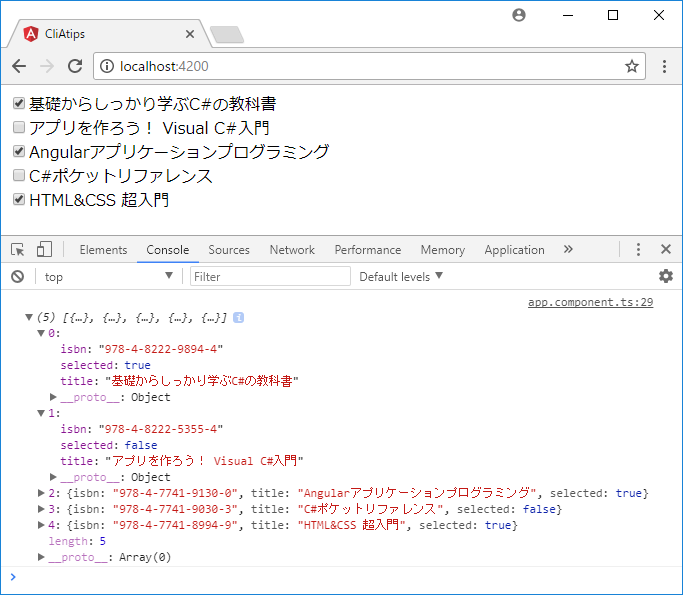This screenshot has height=595, width=683.
Task: Open the Memory tab
Action: pyautogui.click(x=443, y=250)
